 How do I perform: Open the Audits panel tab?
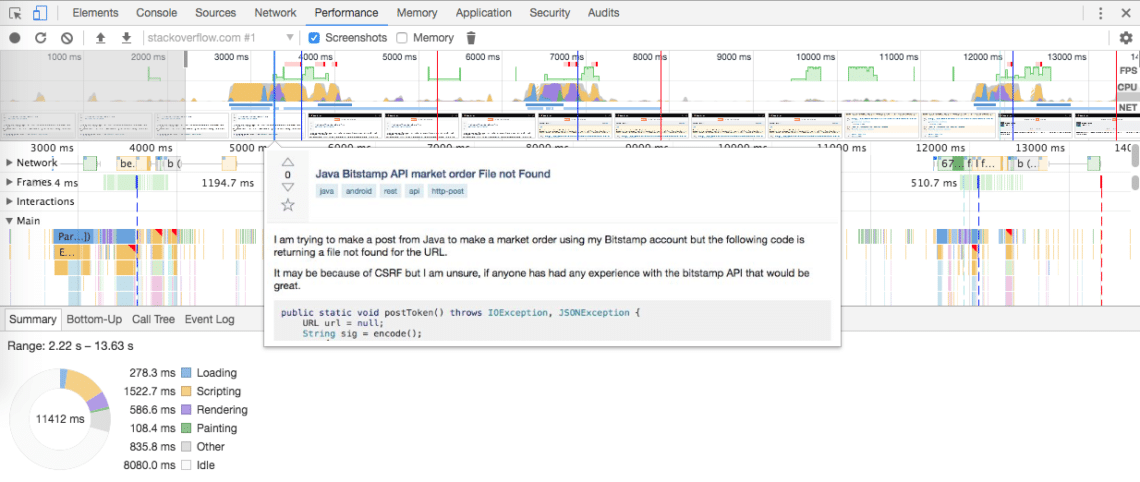coord(603,13)
